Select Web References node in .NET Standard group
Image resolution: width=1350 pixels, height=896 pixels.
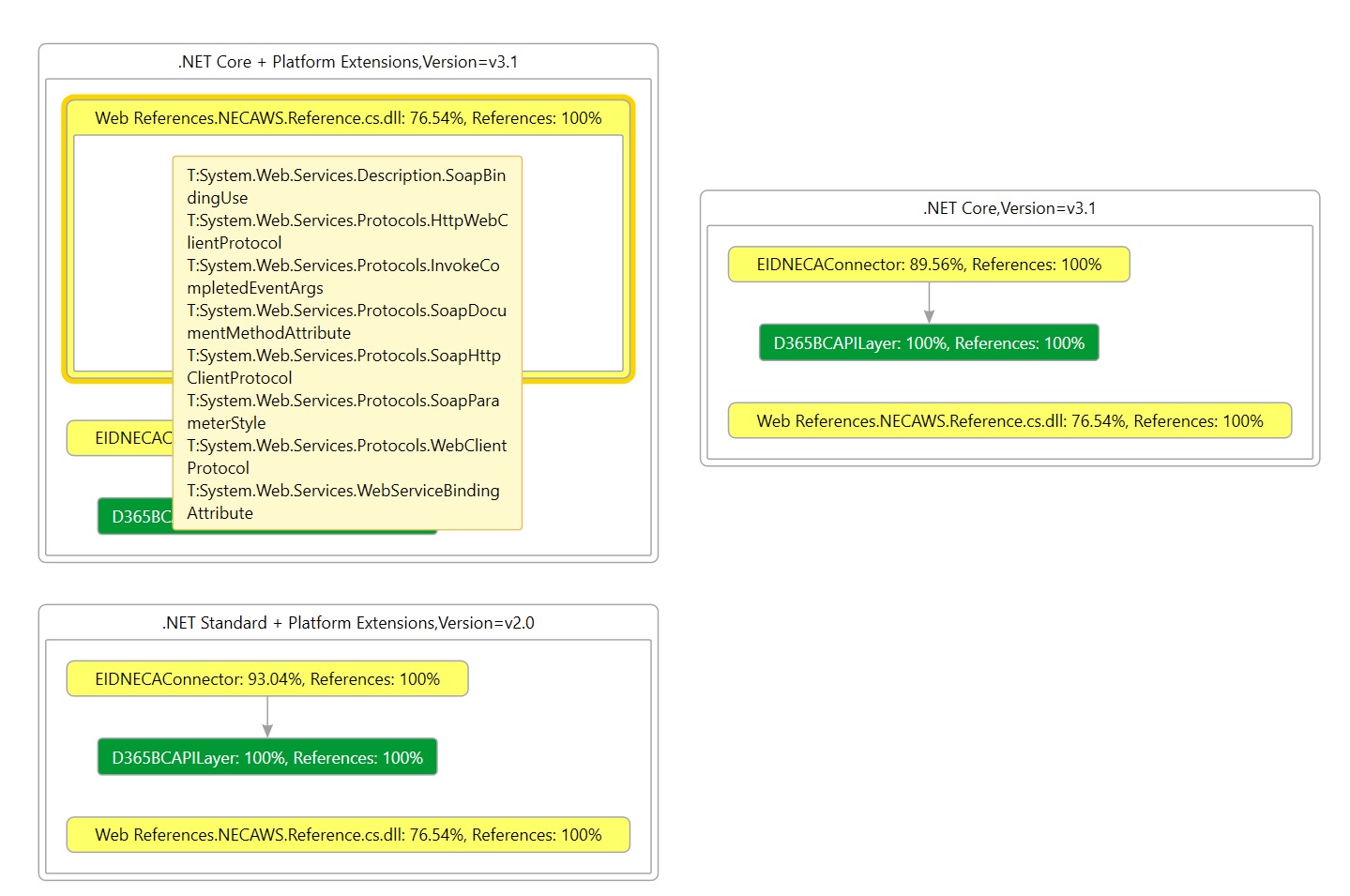click(348, 835)
